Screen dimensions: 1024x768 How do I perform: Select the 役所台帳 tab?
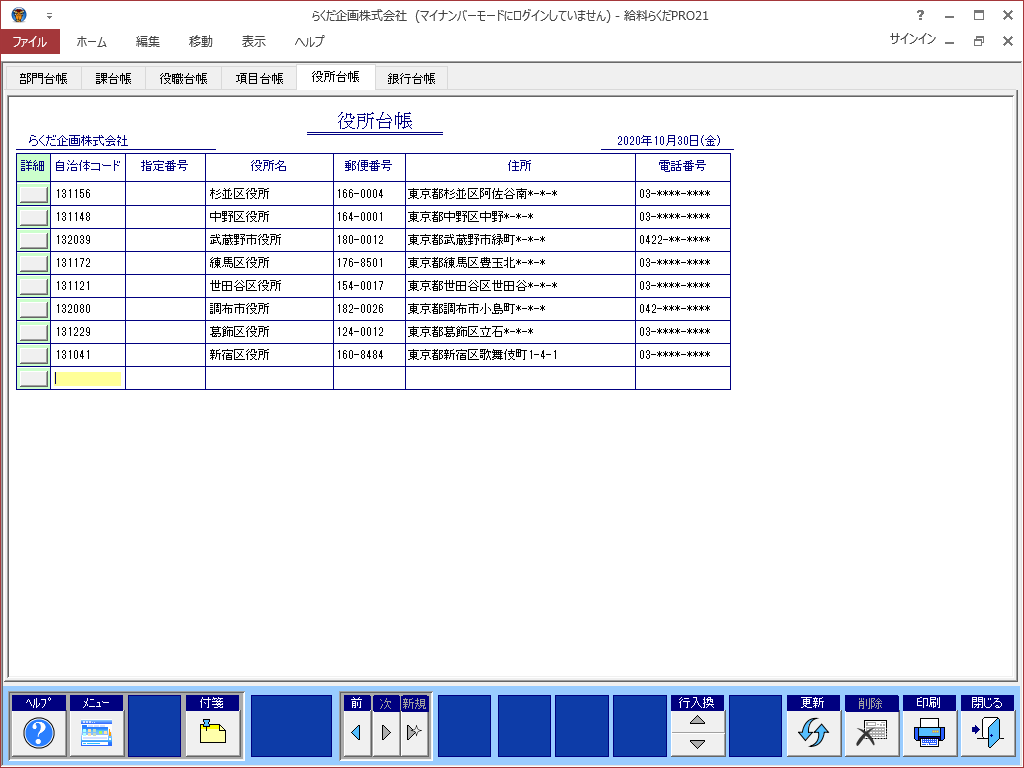[336, 77]
